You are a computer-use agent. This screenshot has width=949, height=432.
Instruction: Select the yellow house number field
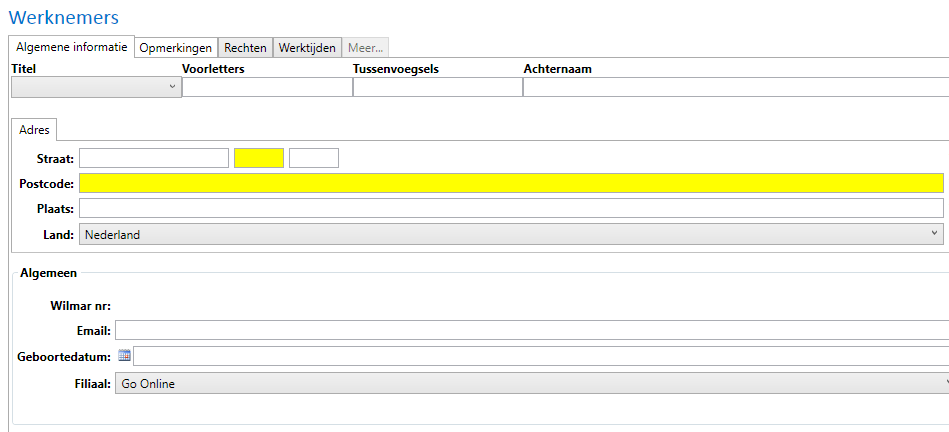coord(259,158)
